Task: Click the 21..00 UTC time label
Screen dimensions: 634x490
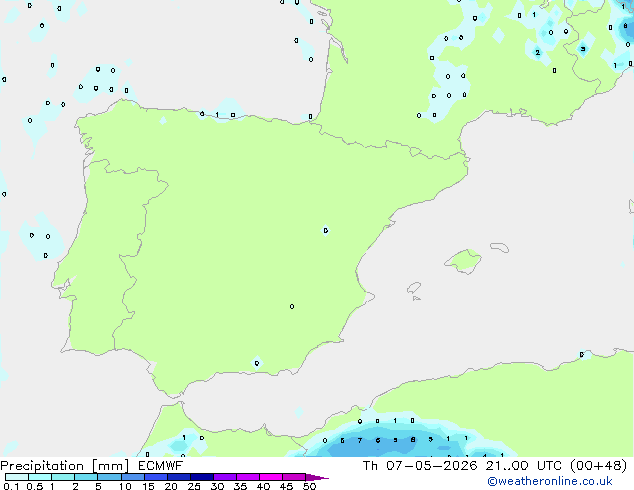Action: tap(524, 466)
